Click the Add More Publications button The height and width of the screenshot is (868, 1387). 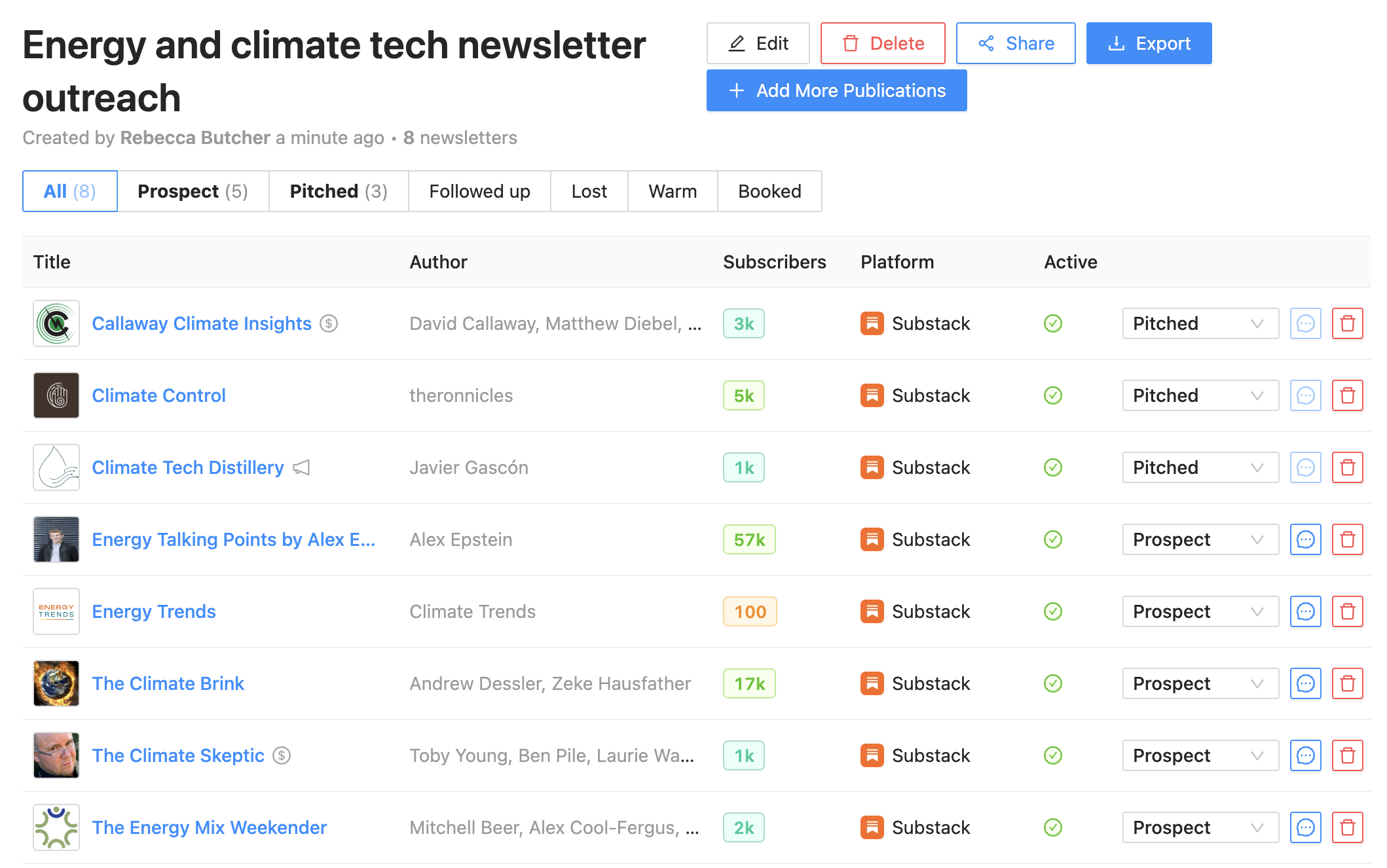[x=836, y=90]
